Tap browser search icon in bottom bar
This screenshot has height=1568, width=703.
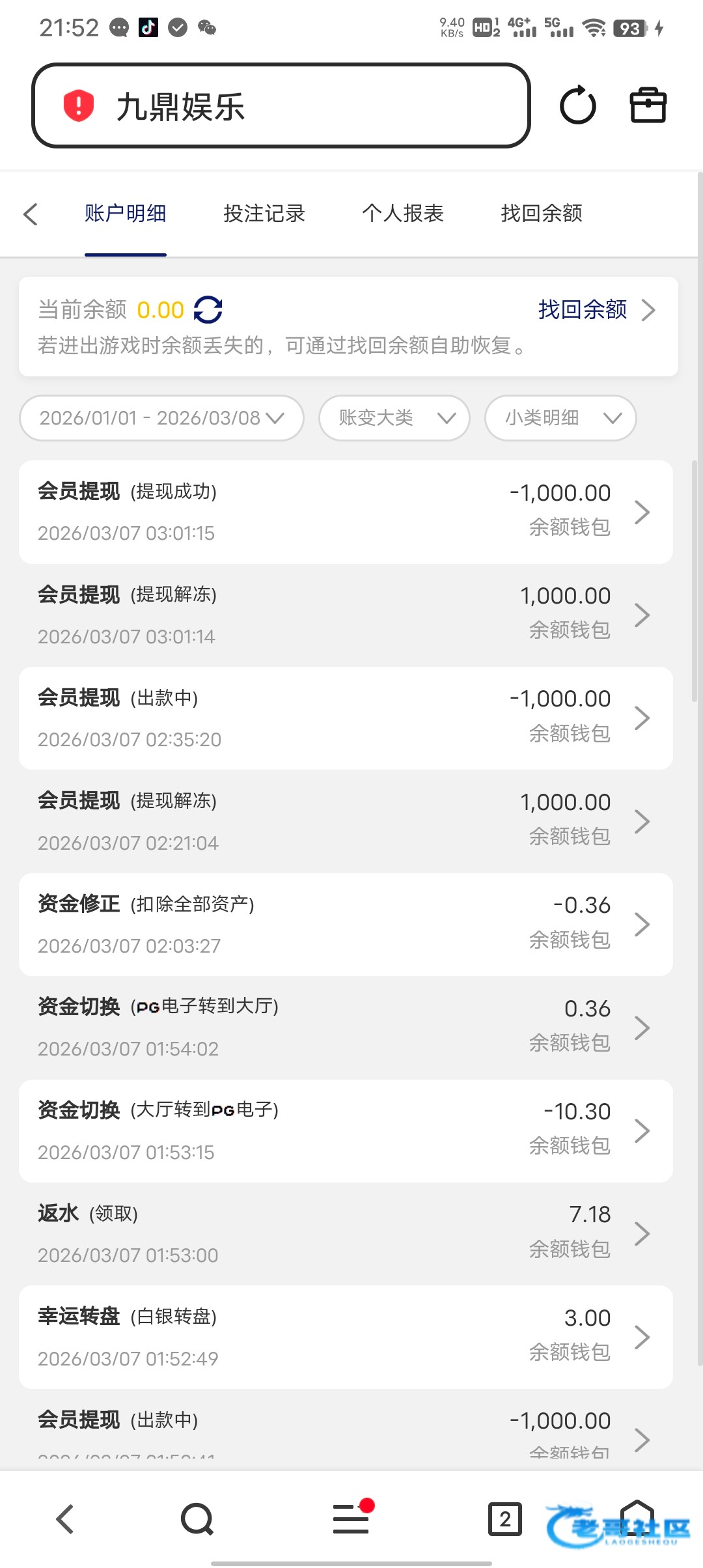[197, 1519]
